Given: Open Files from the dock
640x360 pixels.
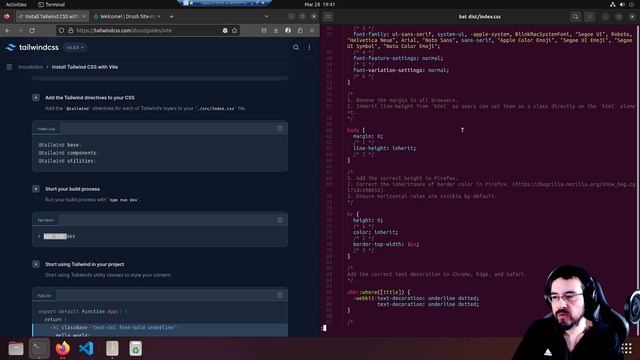Looking at the screenshot, I should (x=16, y=349).
